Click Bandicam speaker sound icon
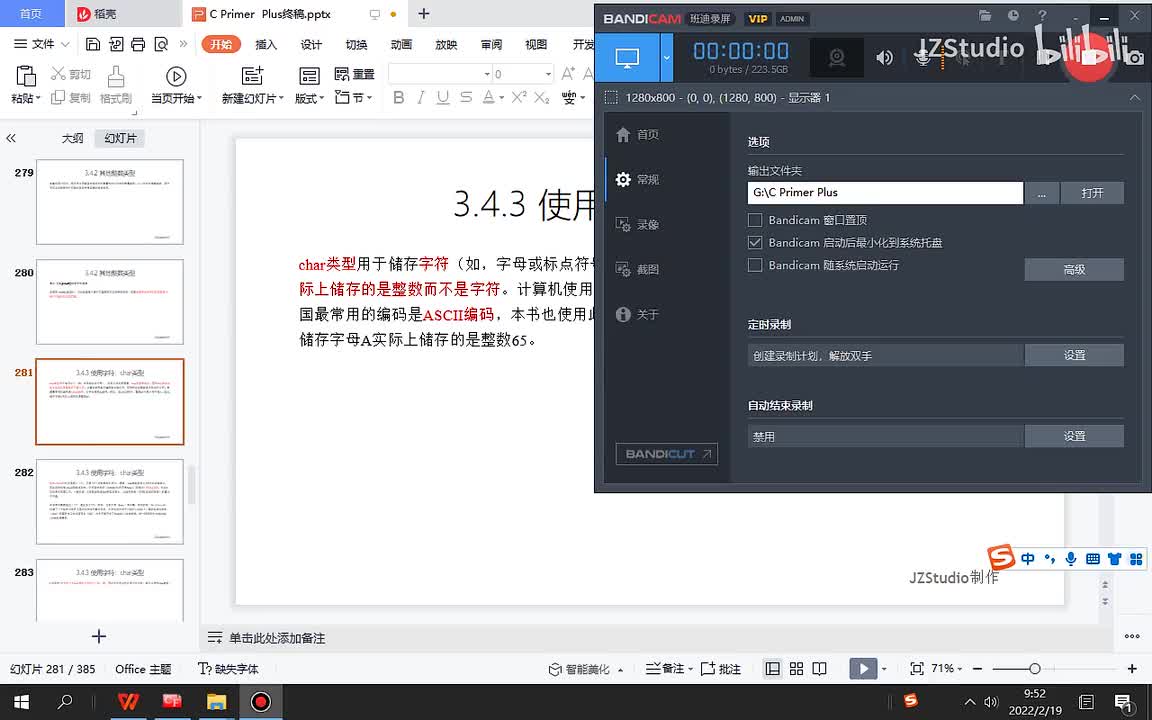Screen dimensions: 1152x720 click(885, 57)
